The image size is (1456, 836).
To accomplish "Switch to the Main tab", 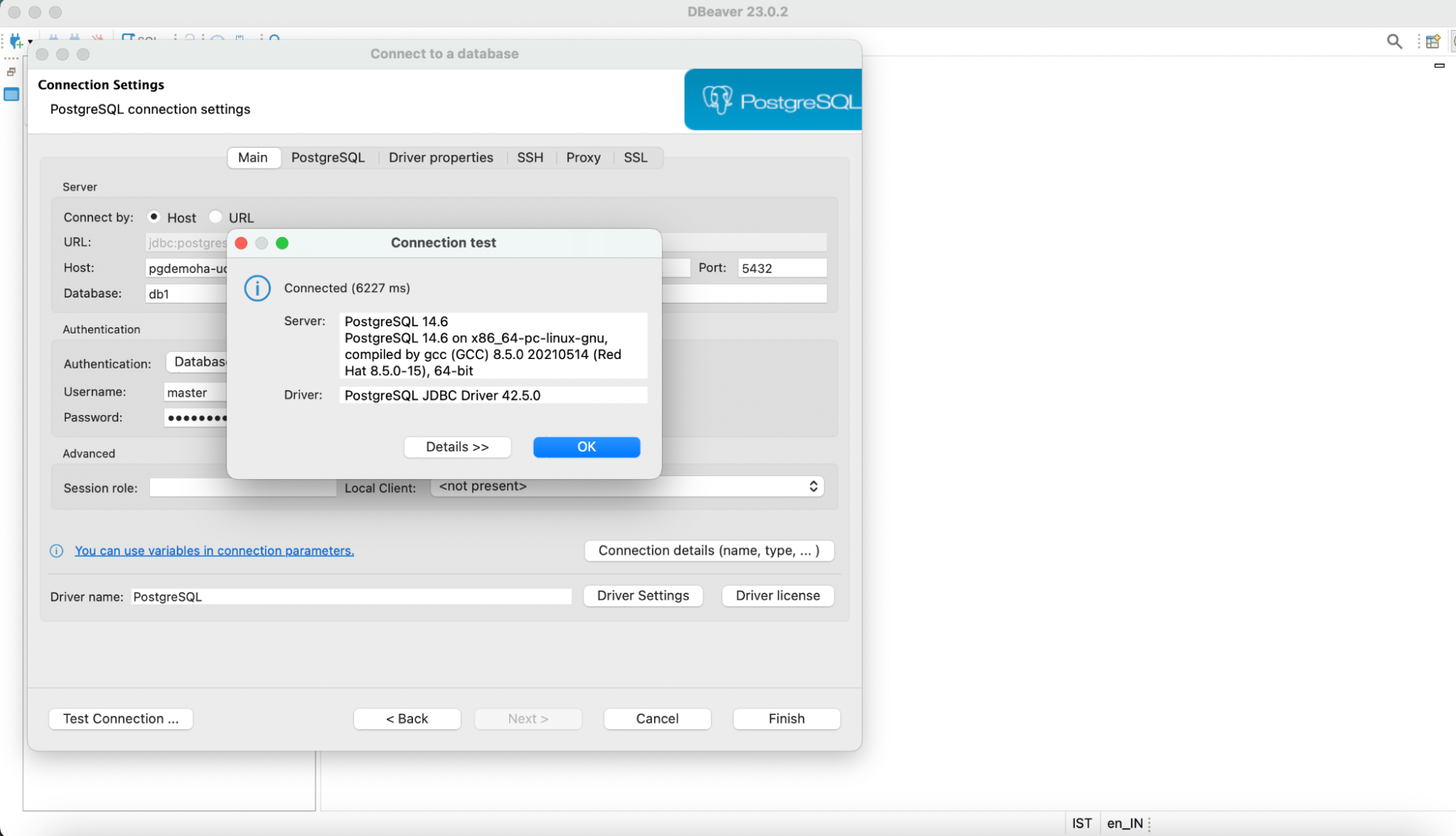I will point(253,157).
